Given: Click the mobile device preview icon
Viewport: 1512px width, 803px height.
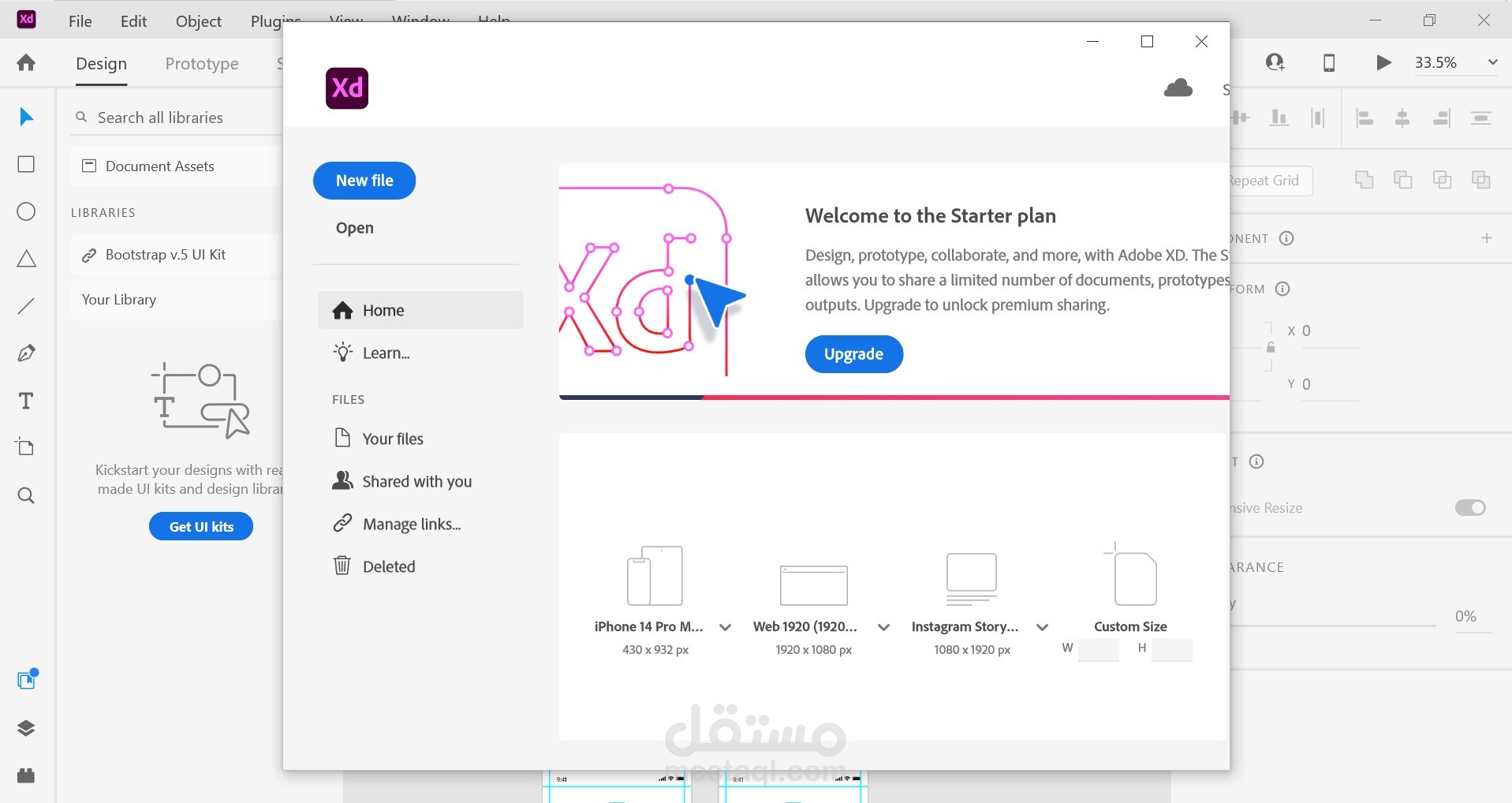Looking at the screenshot, I should [x=1329, y=62].
